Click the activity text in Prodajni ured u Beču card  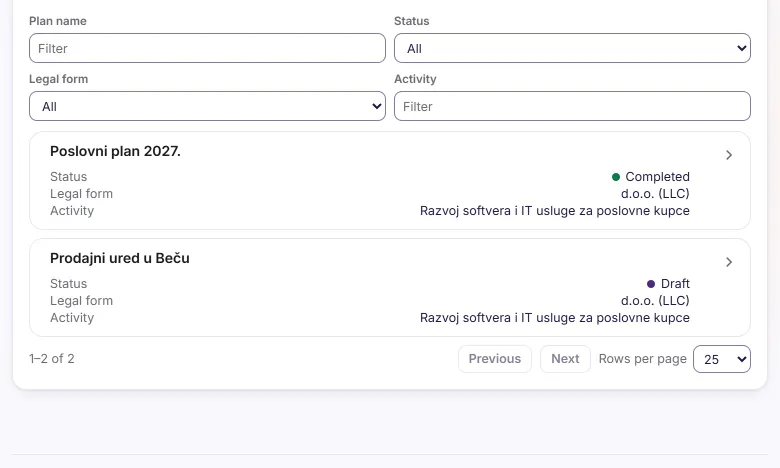coord(555,318)
